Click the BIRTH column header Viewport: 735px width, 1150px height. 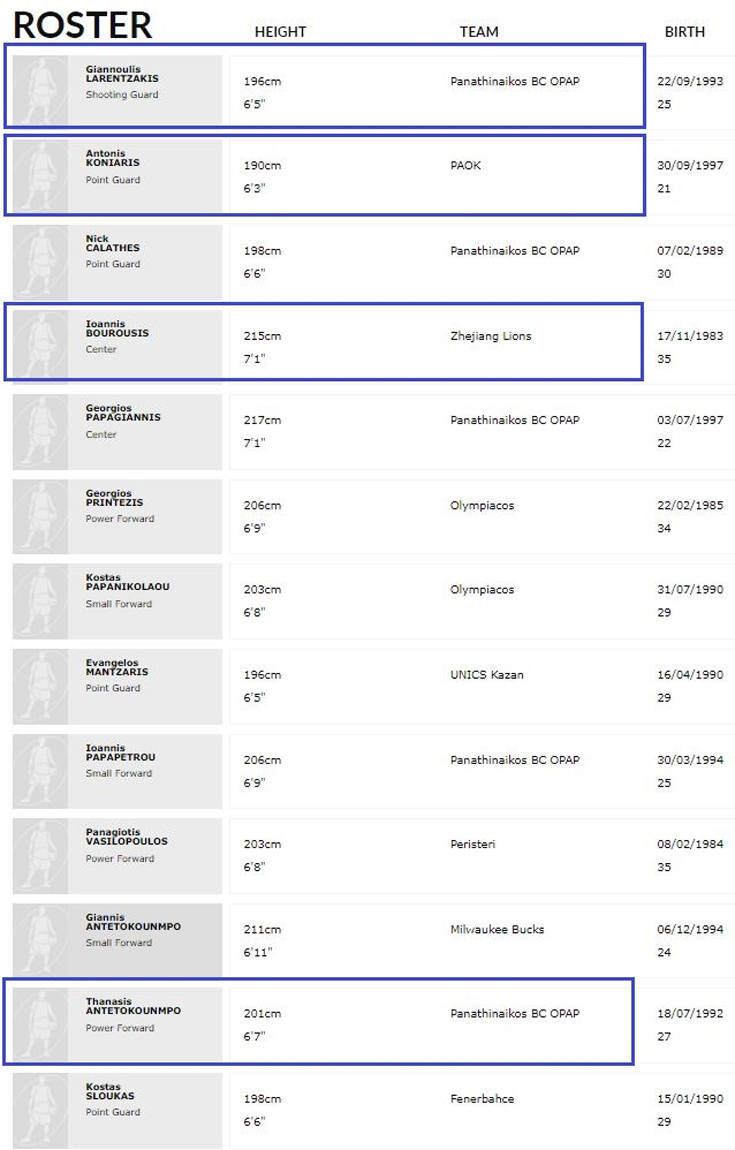685,32
